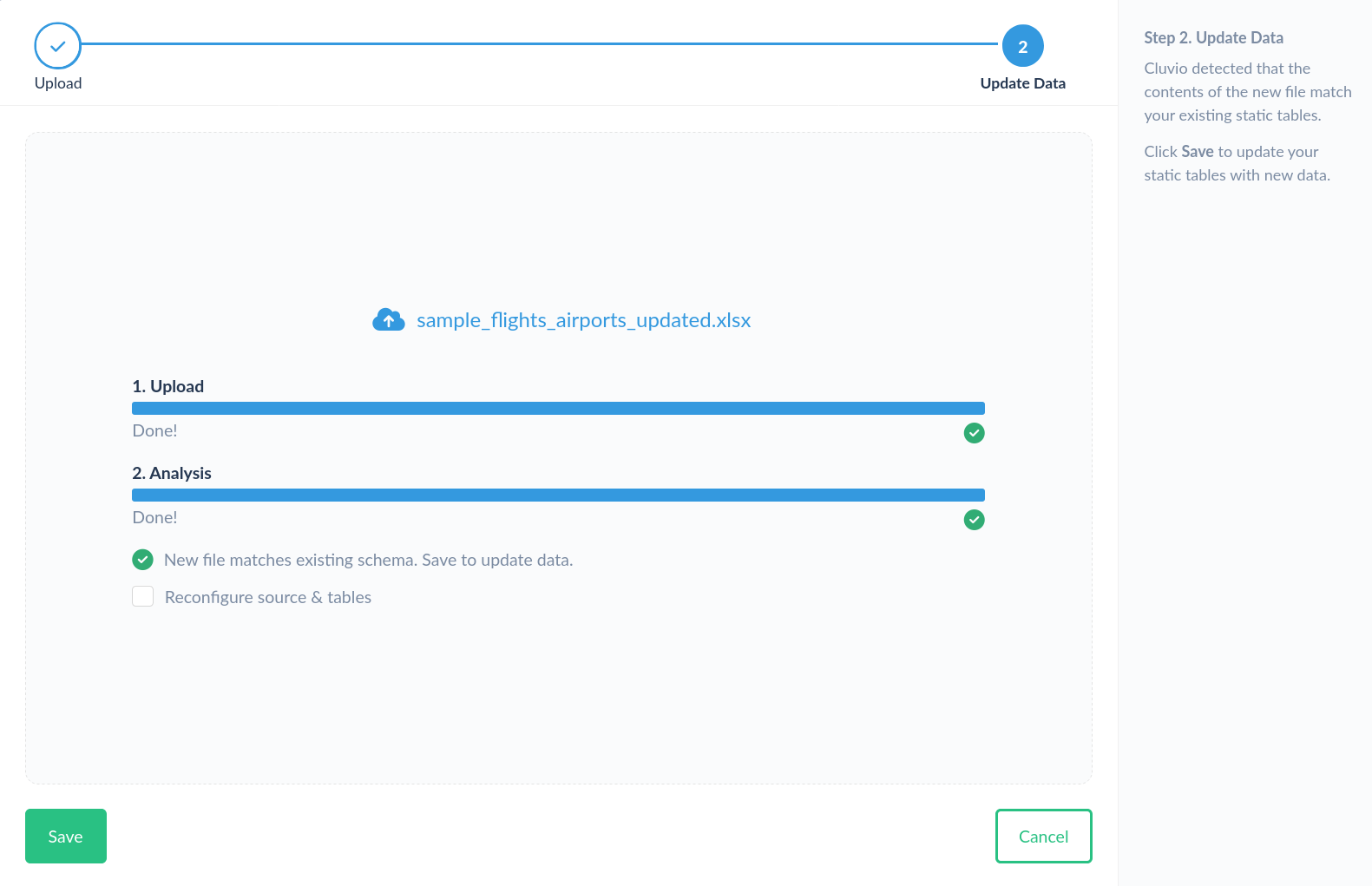1372x886 pixels.
Task: Click the completed Upload step checkmark circle
Action: click(x=57, y=46)
